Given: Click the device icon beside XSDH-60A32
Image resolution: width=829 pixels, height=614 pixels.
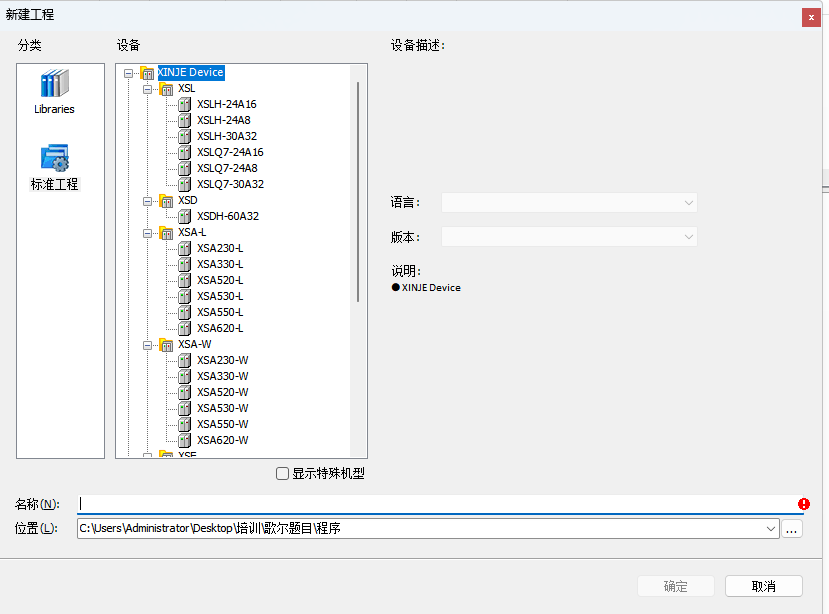Looking at the screenshot, I should click(x=185, y=216).
